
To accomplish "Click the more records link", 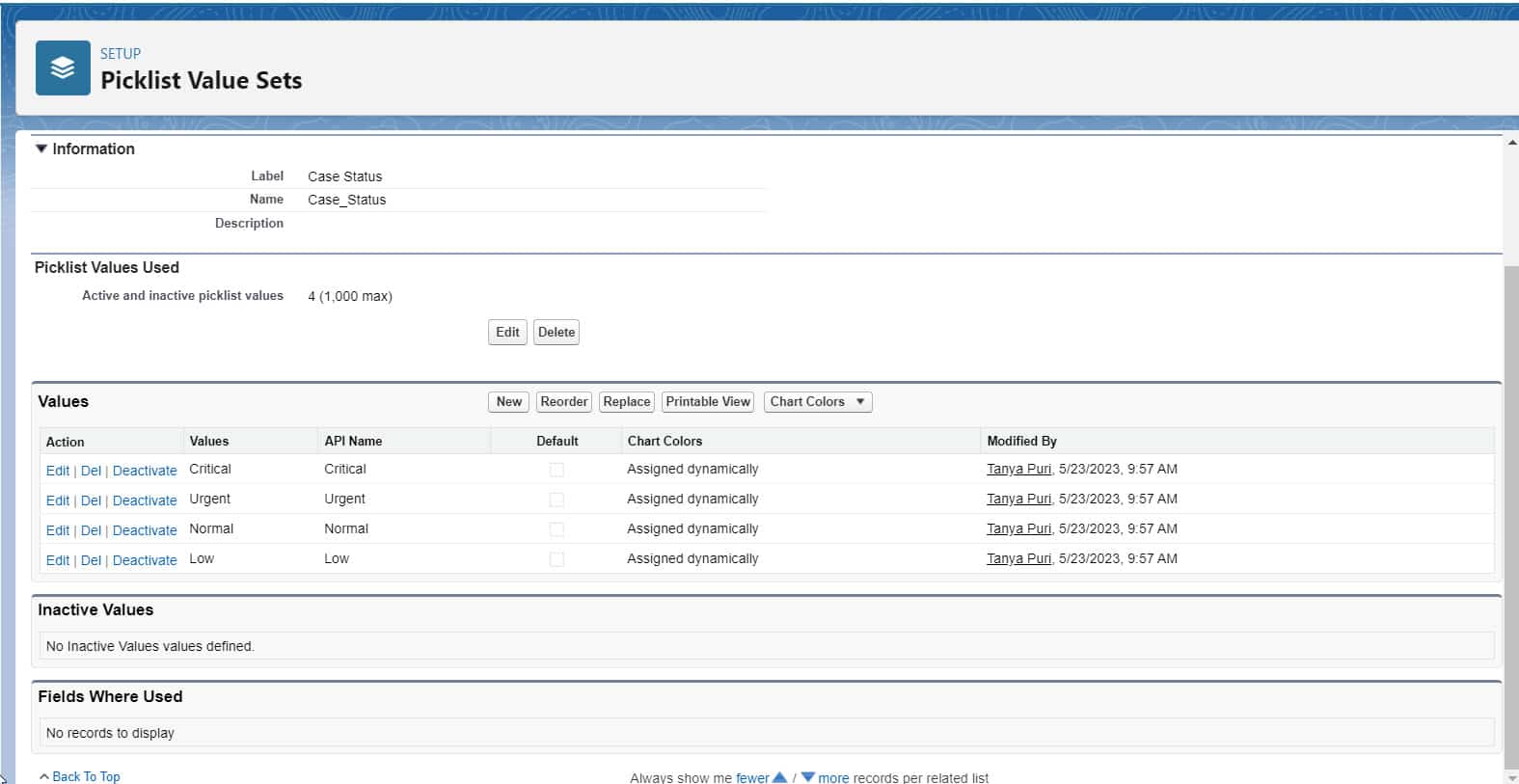I will click(x=833, y=777).
